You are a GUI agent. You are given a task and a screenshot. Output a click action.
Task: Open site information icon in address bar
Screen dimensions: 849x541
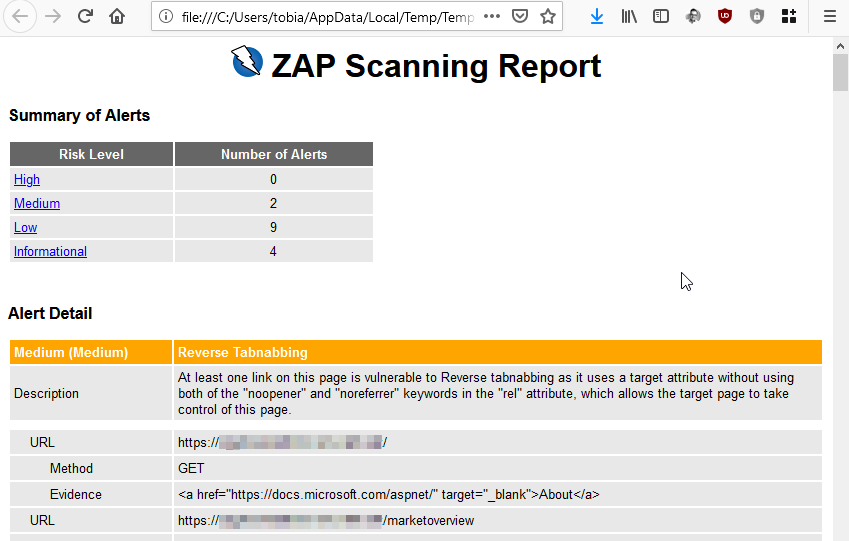[x=166, y=16]
